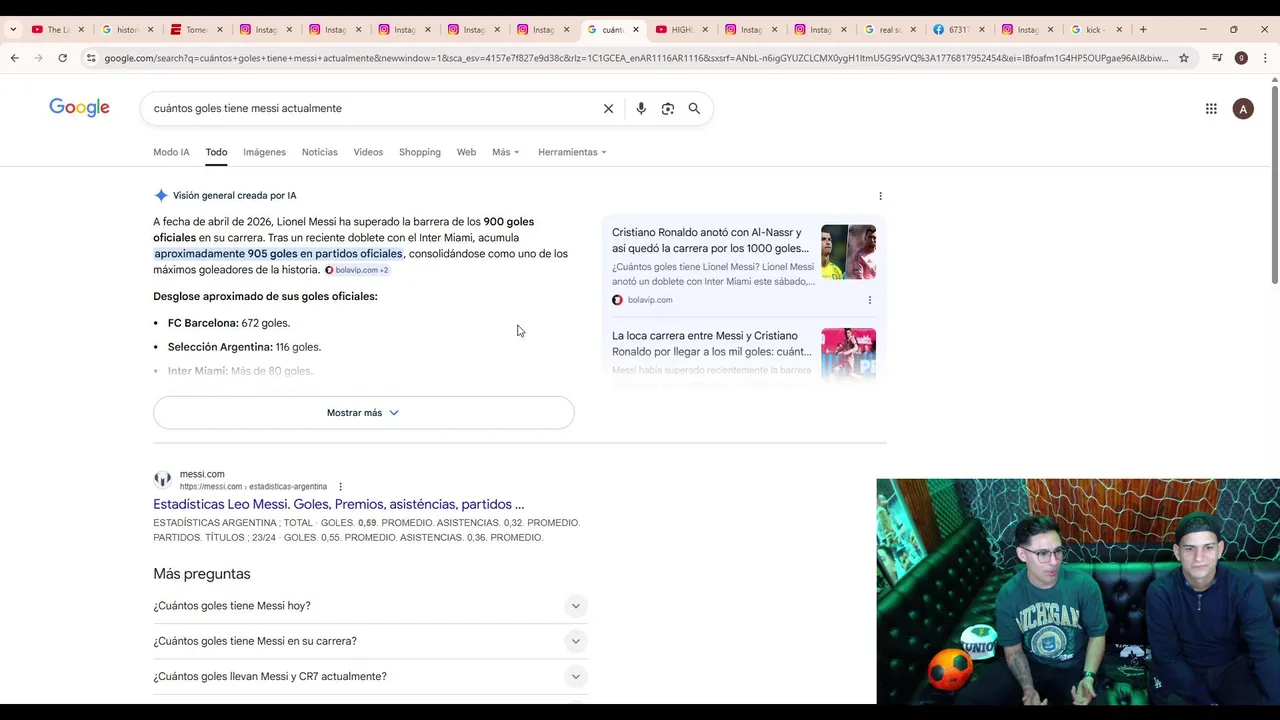Start voice search with the microphone icon
Viewport: 1280px width, 720px height.
641,108
